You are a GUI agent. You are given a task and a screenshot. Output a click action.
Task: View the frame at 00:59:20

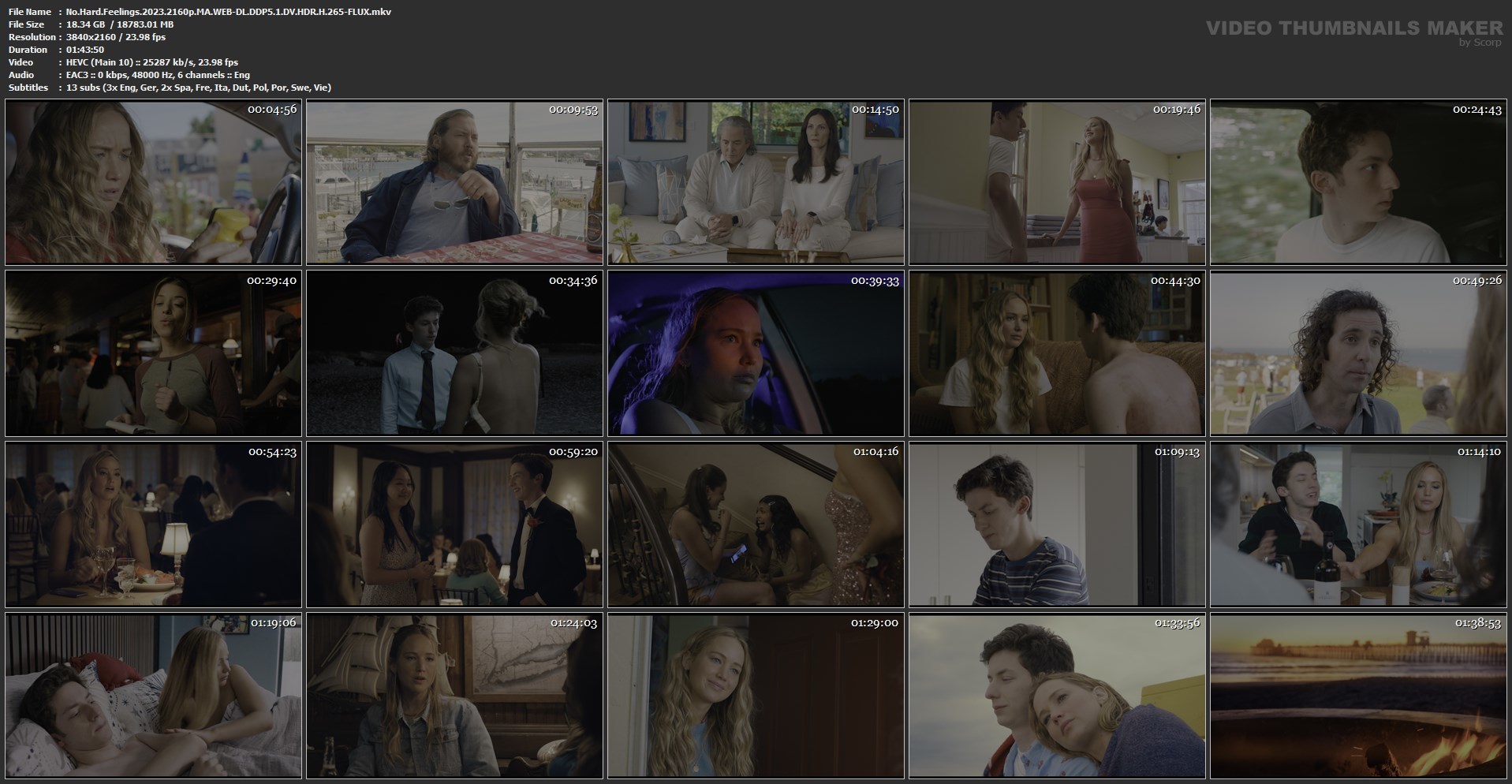click(454, 525)
